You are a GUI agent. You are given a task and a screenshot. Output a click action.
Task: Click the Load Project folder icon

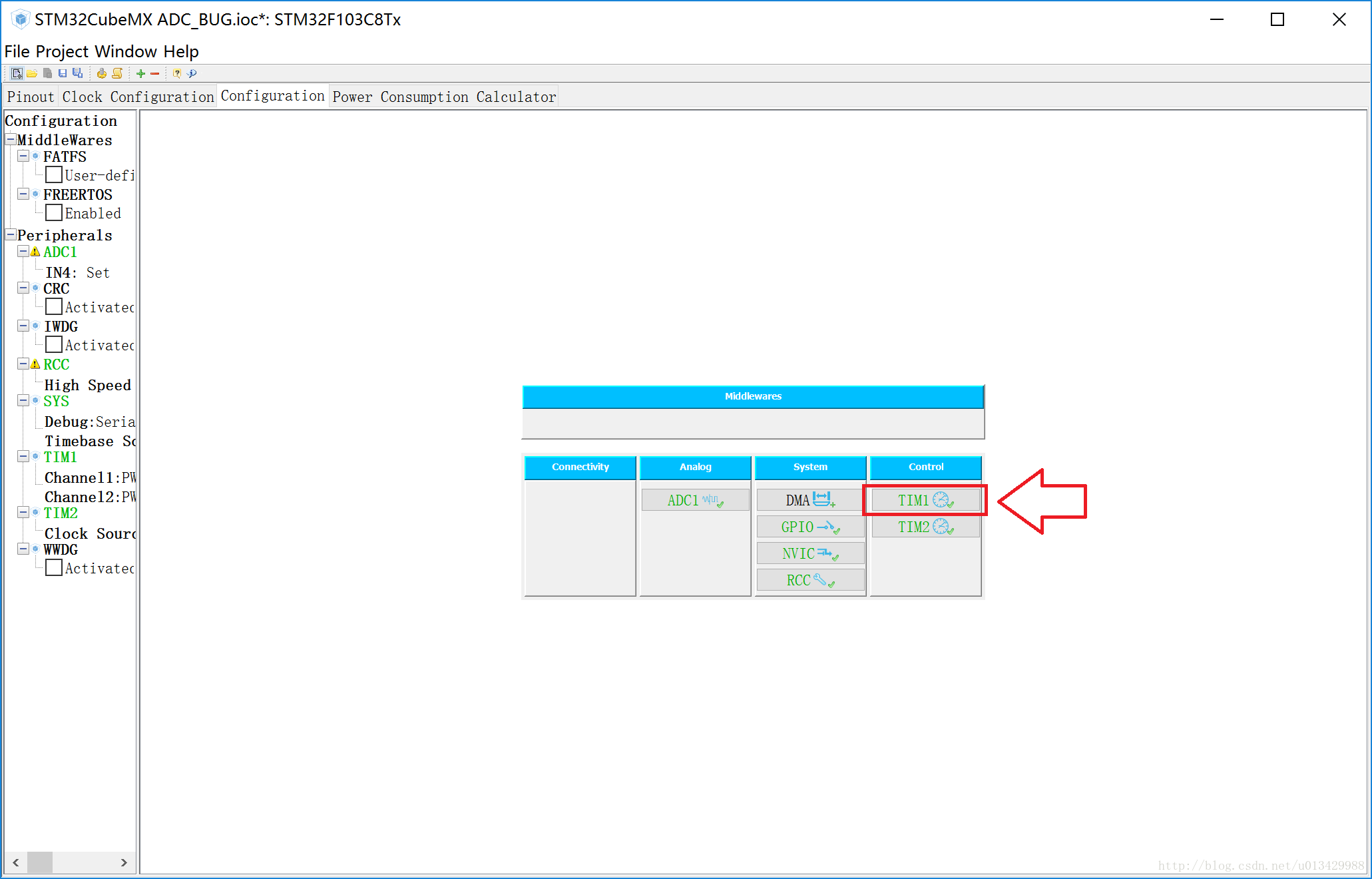pyautogui.click(x=32, y=73)
